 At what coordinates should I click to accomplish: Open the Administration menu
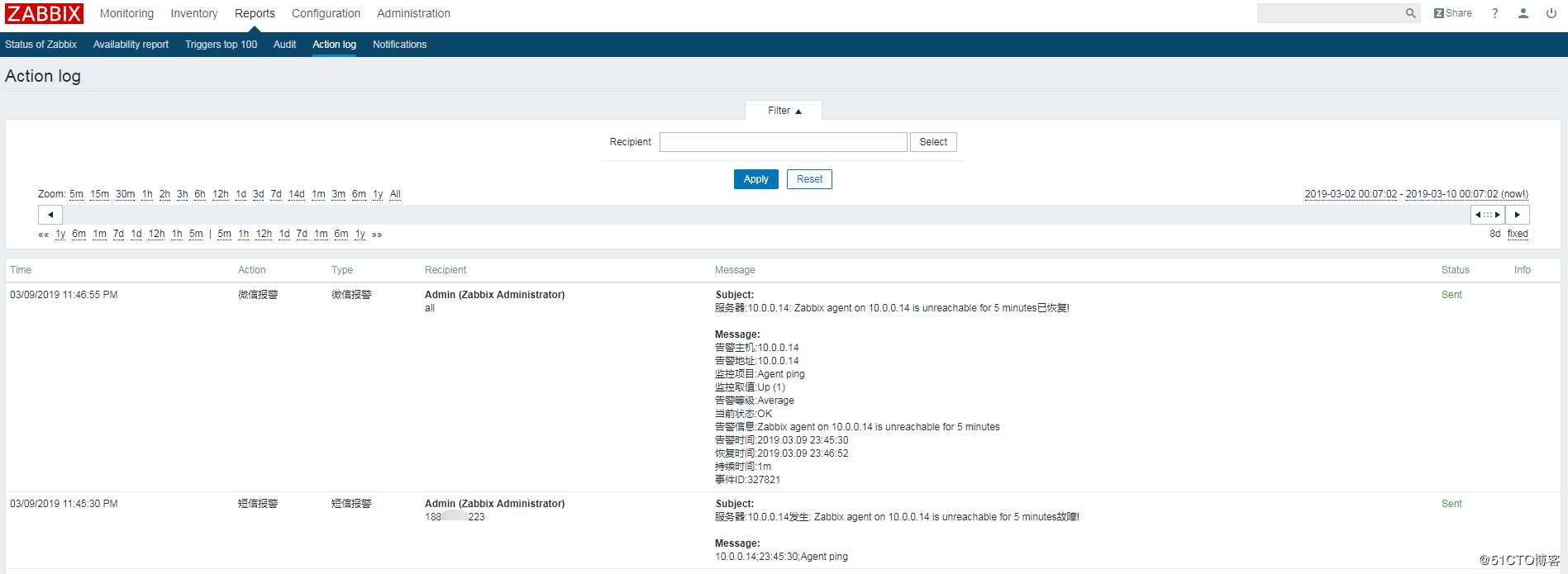tap(413, 13)
